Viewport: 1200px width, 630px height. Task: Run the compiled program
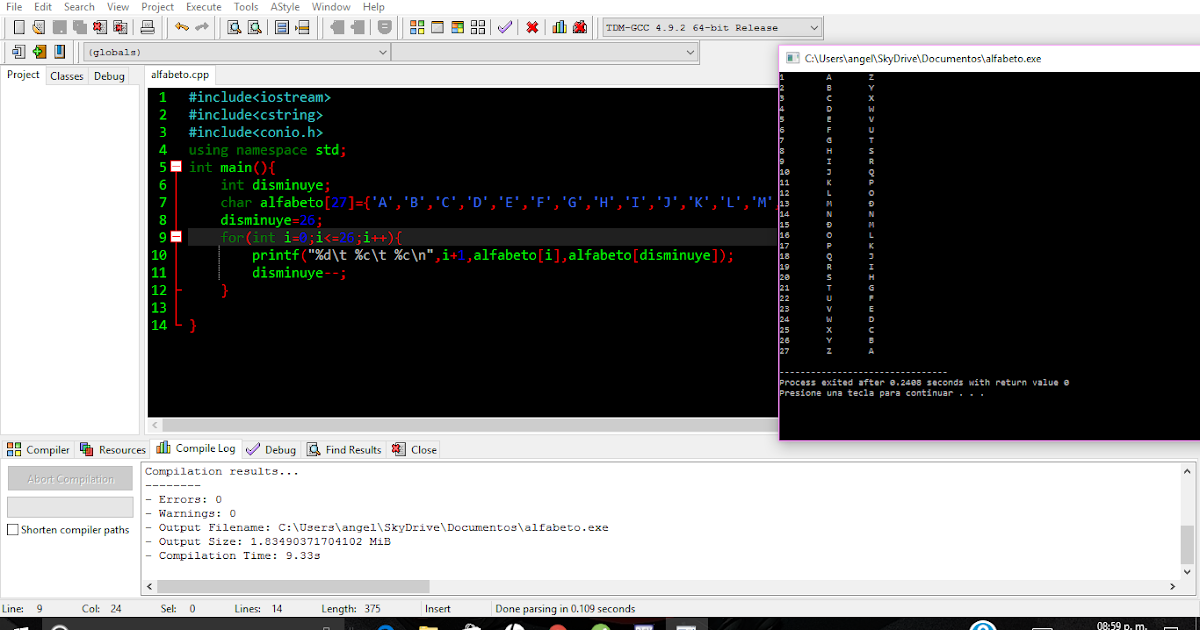point(437,27)
